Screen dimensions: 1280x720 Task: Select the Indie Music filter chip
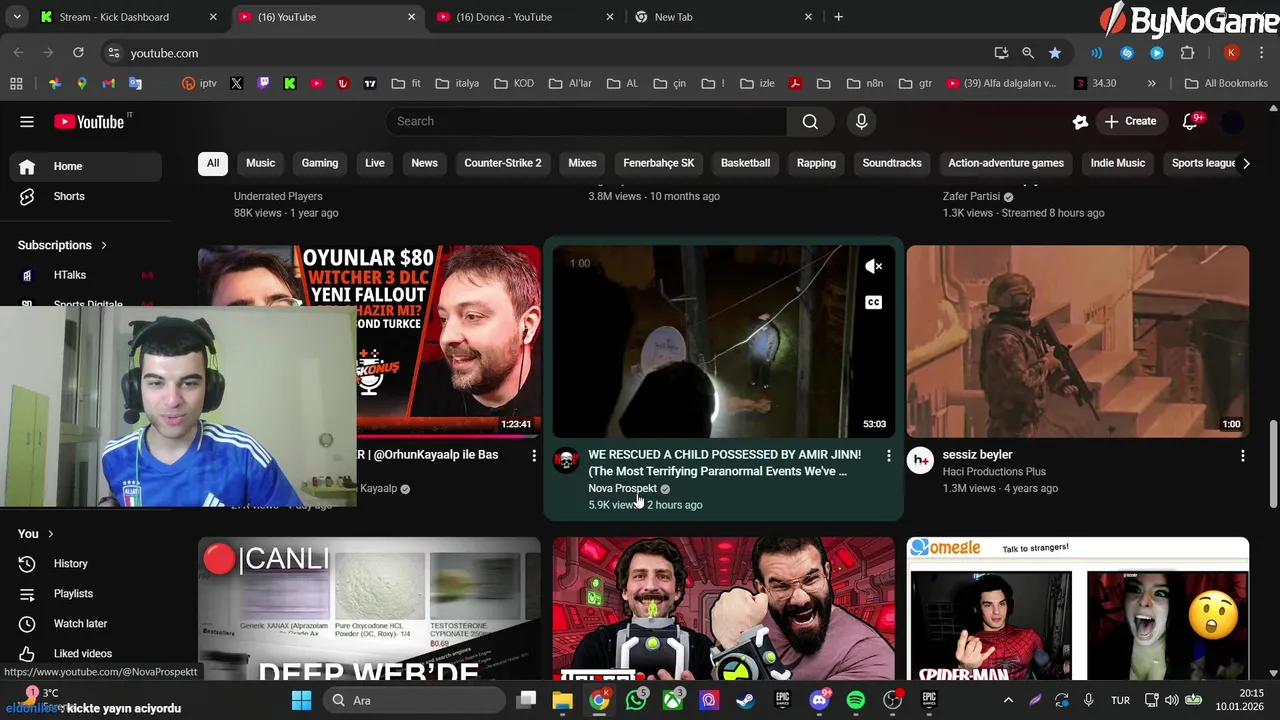tap(1118, 163)
